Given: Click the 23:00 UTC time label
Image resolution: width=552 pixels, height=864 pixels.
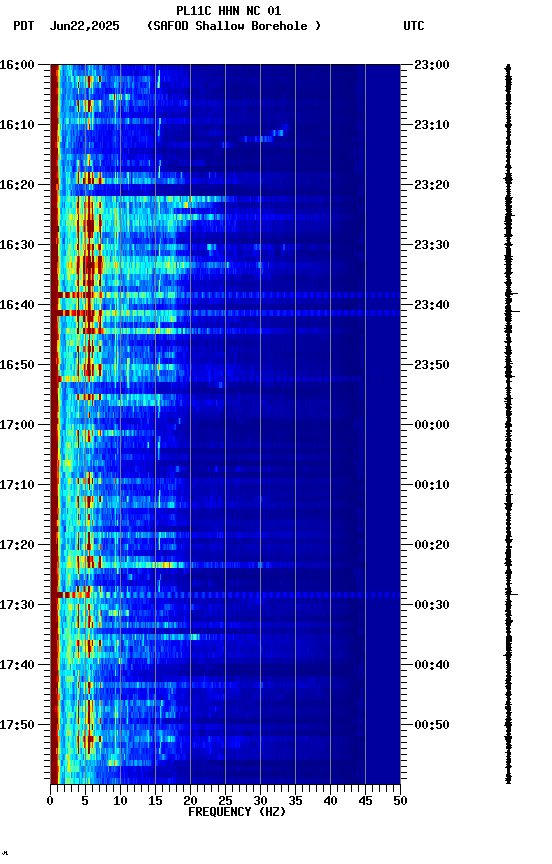Looking at the screenshot, I should (432, 65).
